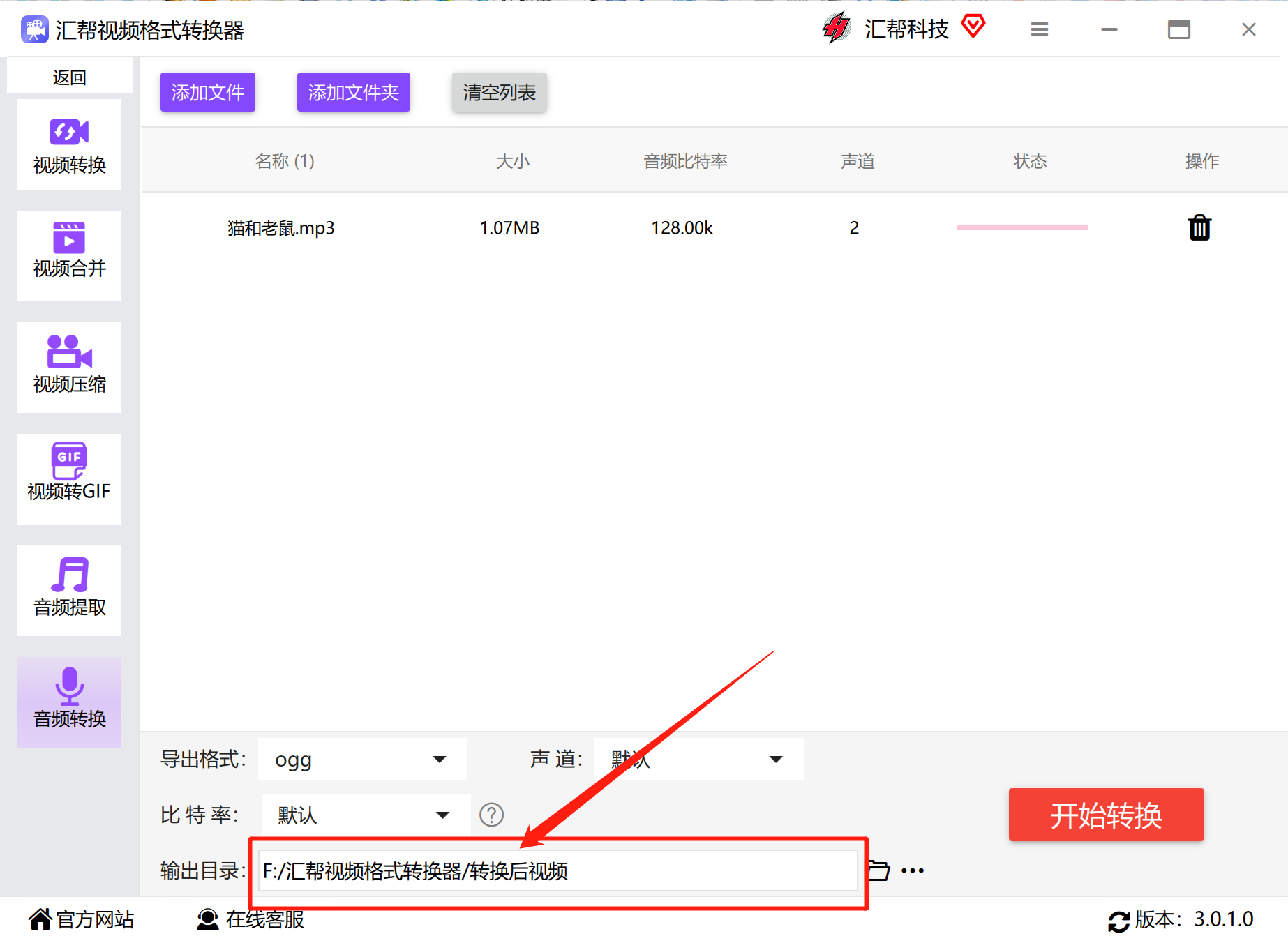Open the hamburger menu in title bar
This screenshot has height=943, width=1288.
1040,29
